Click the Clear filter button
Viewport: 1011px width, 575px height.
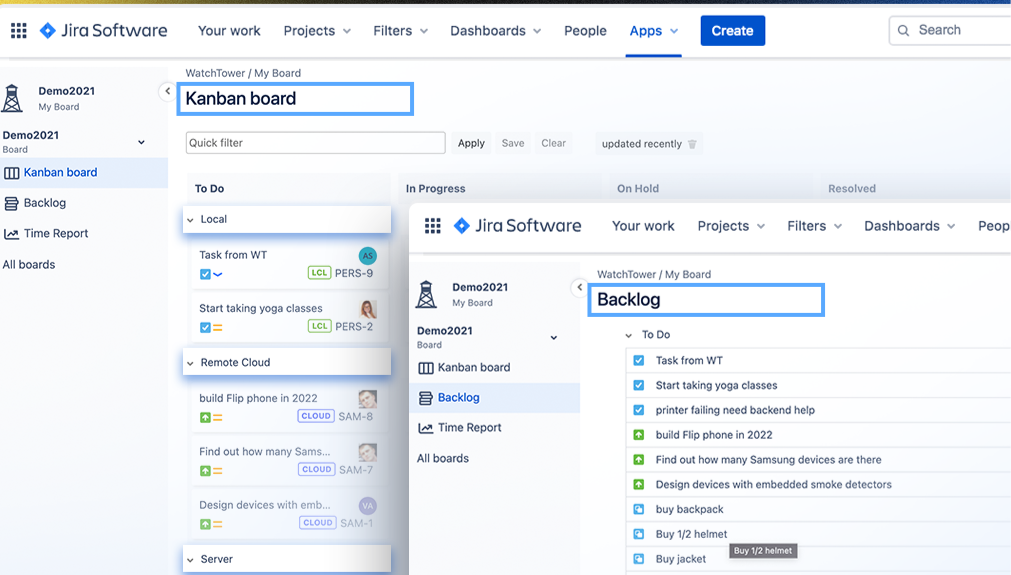[553, 143]
